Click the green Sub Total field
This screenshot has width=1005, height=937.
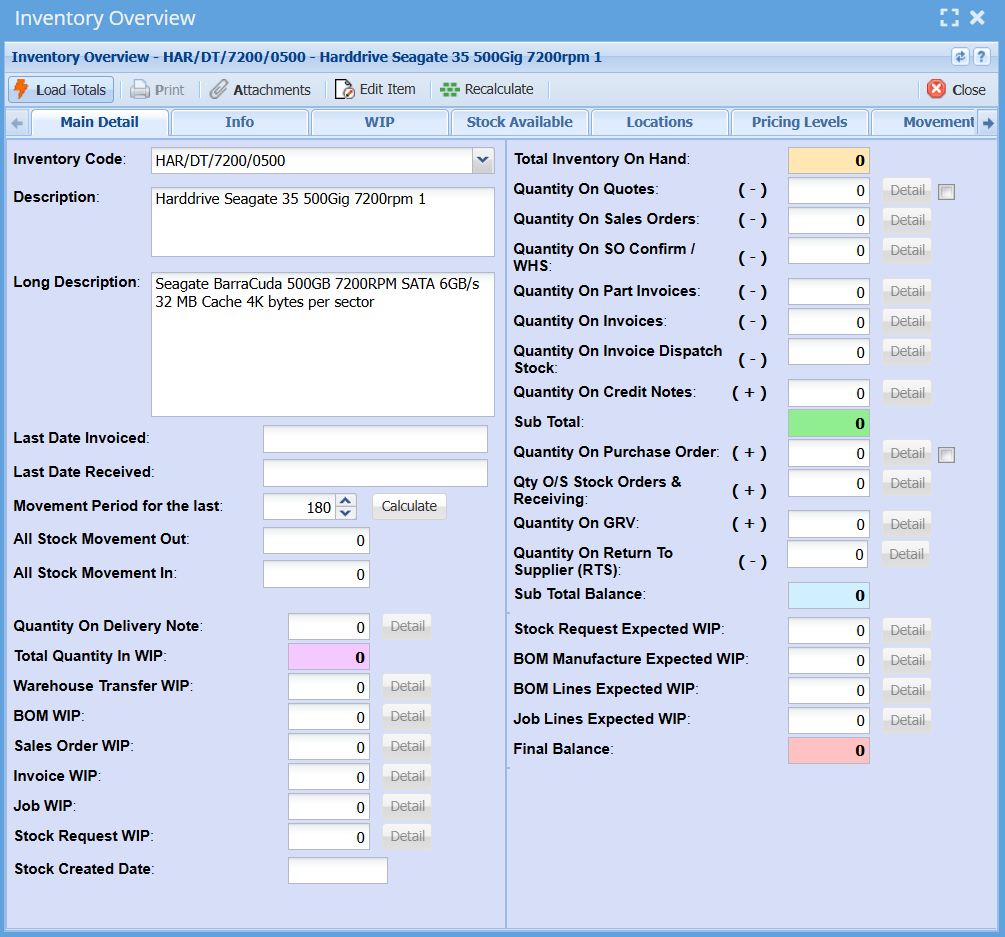pyautogui.click(x=828, y=423)
